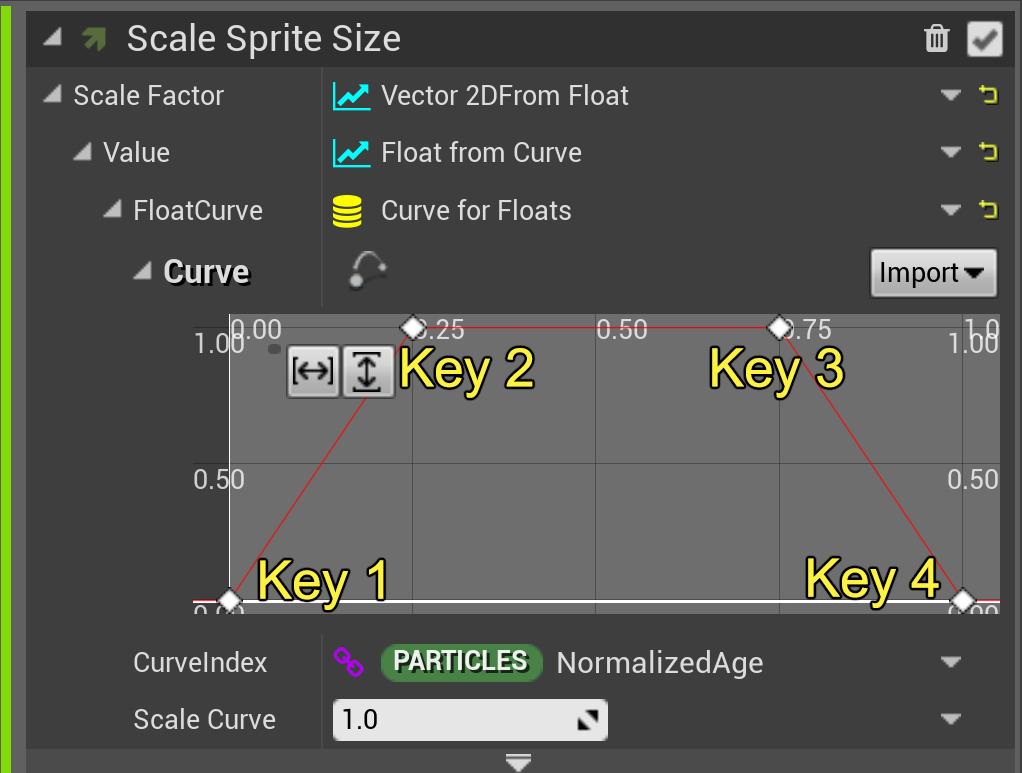
Task: Reset Scale Factor to default value
Action: pyautogui.click(x=988, y=96)
